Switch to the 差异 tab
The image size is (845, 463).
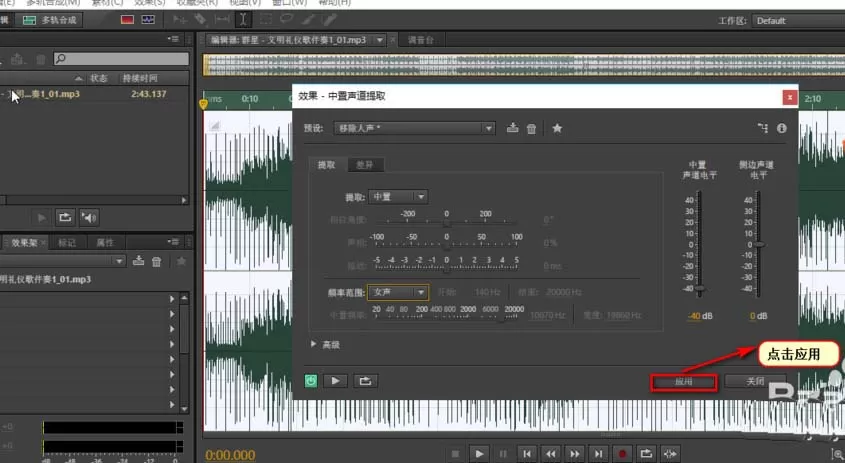click(365, 165)
